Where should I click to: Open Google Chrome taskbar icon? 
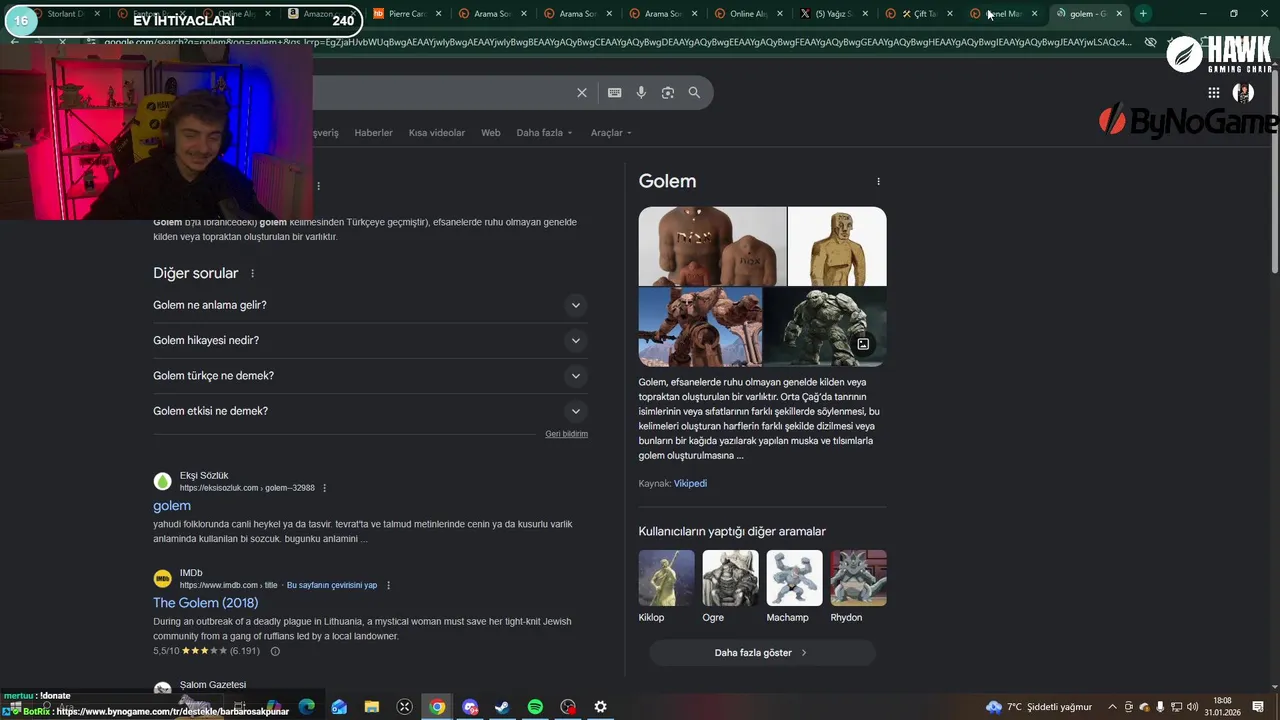coord(437,707)
